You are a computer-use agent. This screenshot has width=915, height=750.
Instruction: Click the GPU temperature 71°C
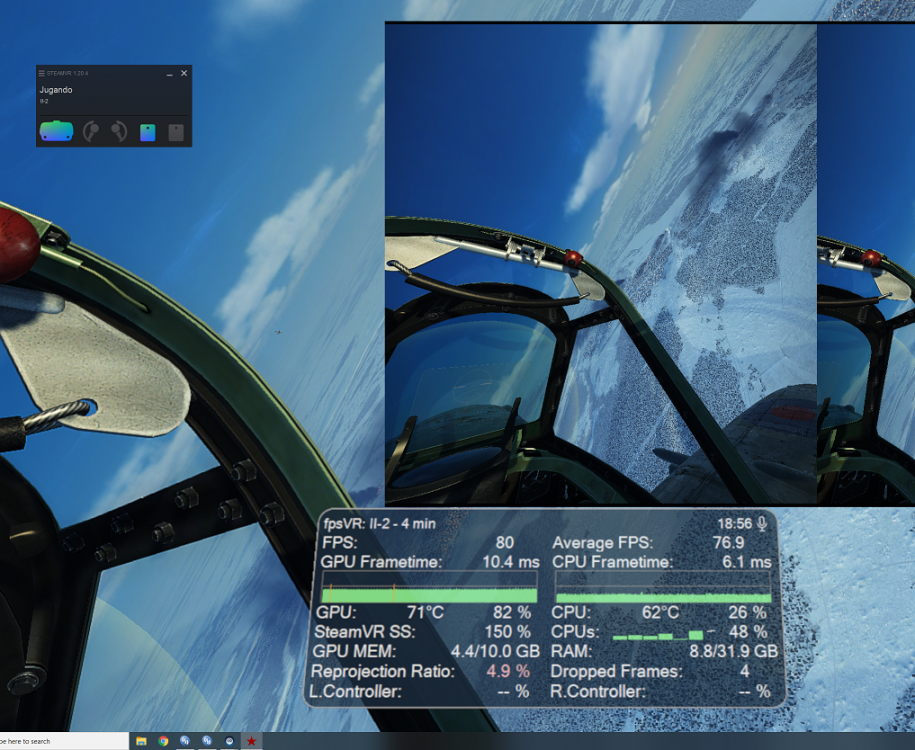[x=425, y=612]
